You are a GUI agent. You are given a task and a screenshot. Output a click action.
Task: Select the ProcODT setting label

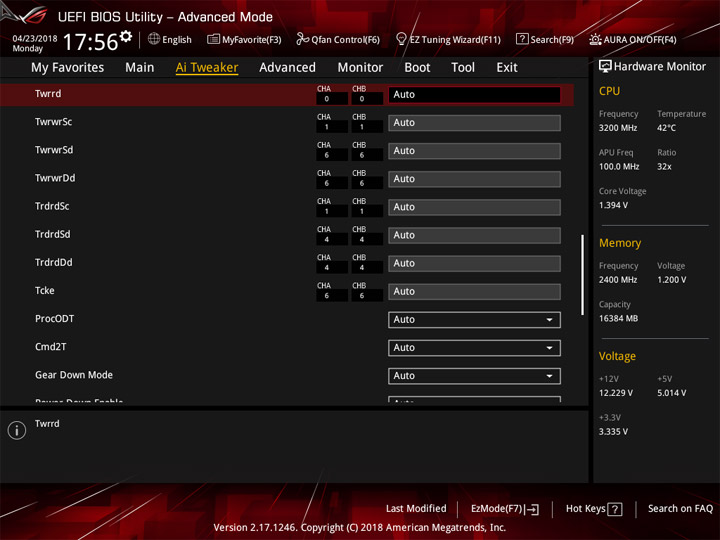[54, 318]
